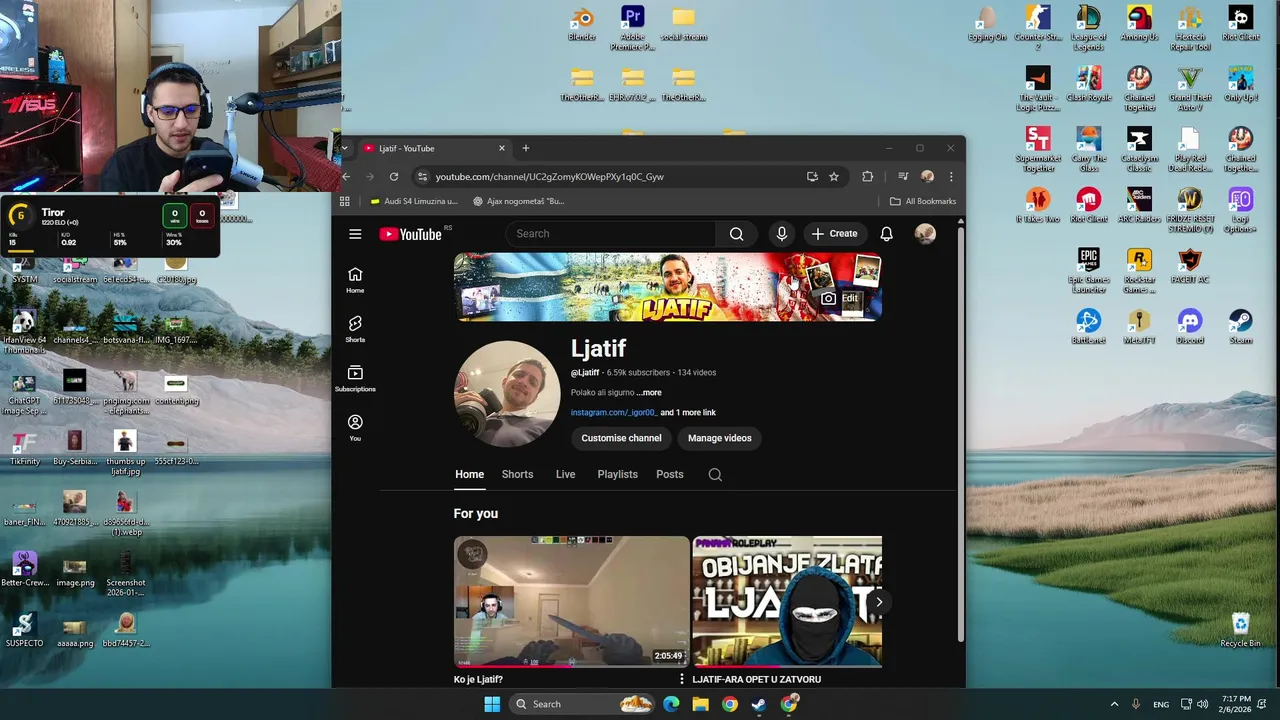Viewport: 1280px width, 720px height.
Task: Open a new Chrome tab
Action: click(526, 148)
